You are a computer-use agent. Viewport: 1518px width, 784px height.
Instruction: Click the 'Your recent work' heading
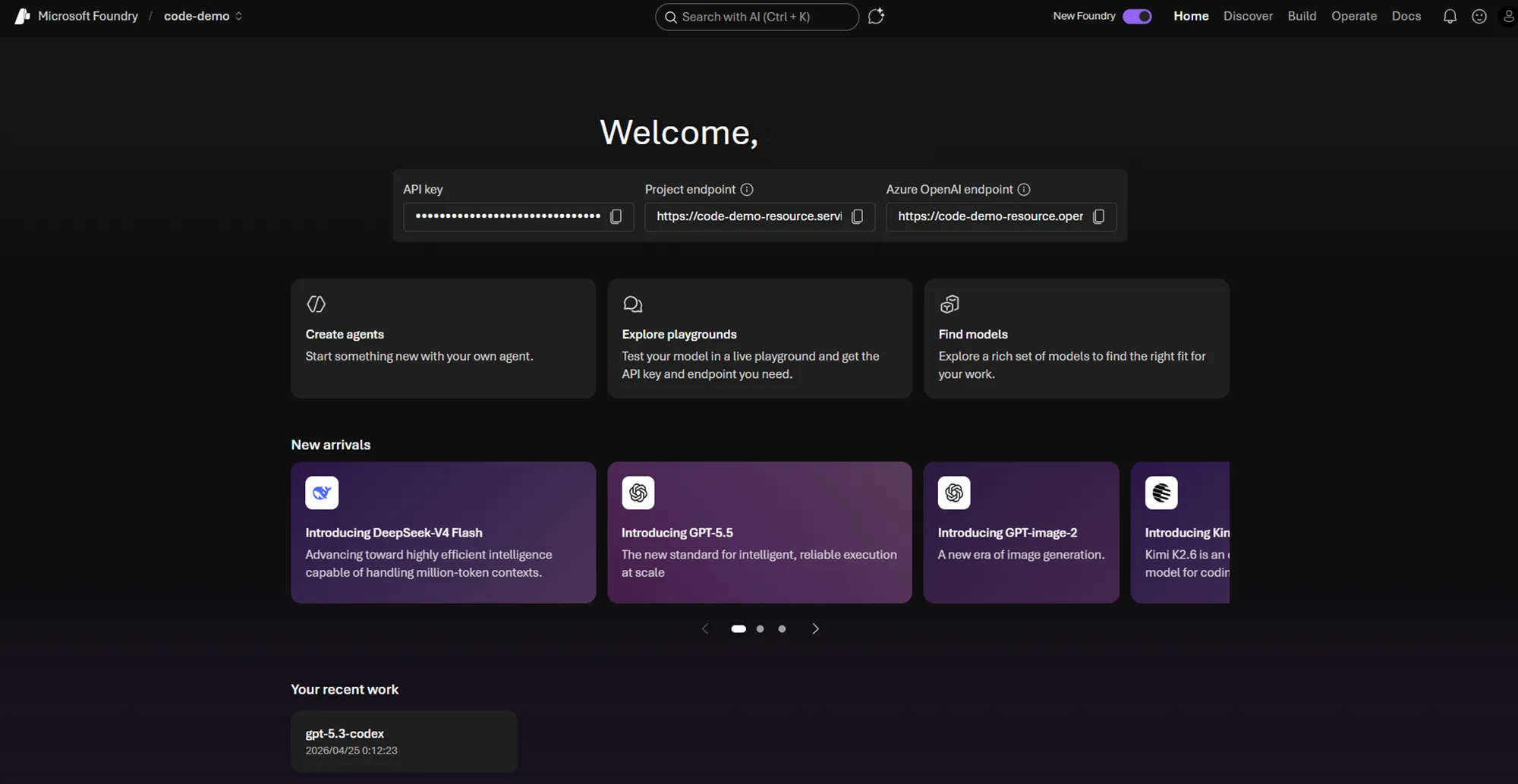click(345, 689)
